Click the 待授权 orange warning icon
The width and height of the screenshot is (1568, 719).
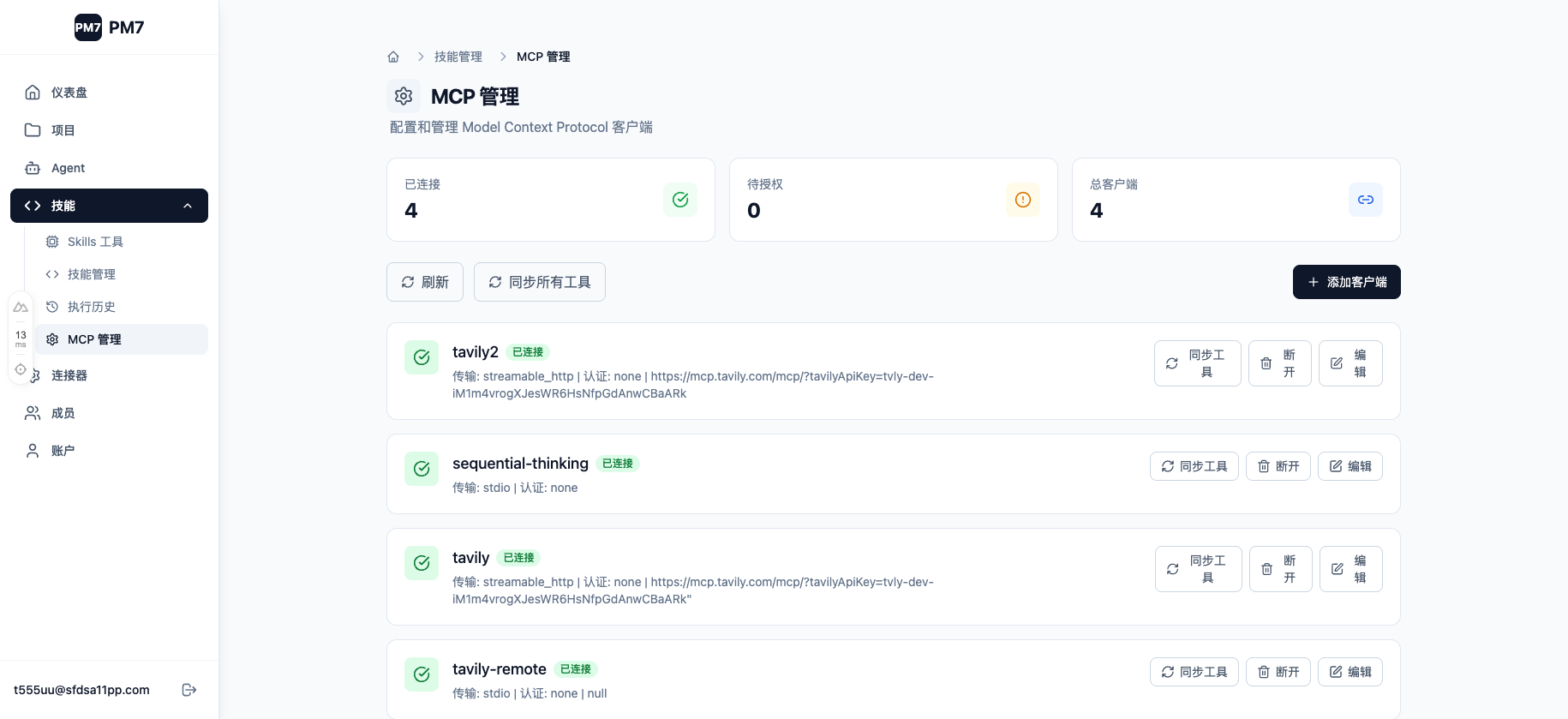click(x=1023, y=200)
